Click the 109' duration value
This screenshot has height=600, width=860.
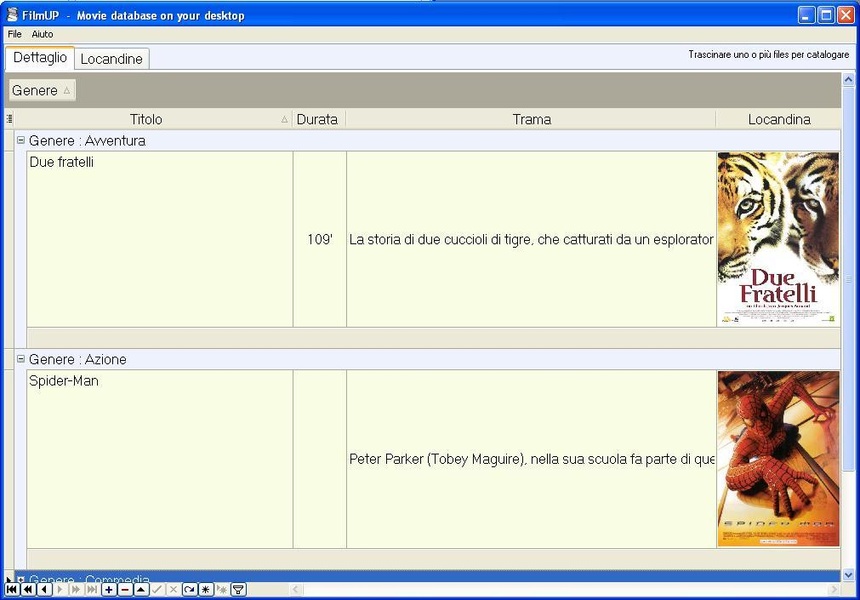pyautogui.click(x=320, y=239)
